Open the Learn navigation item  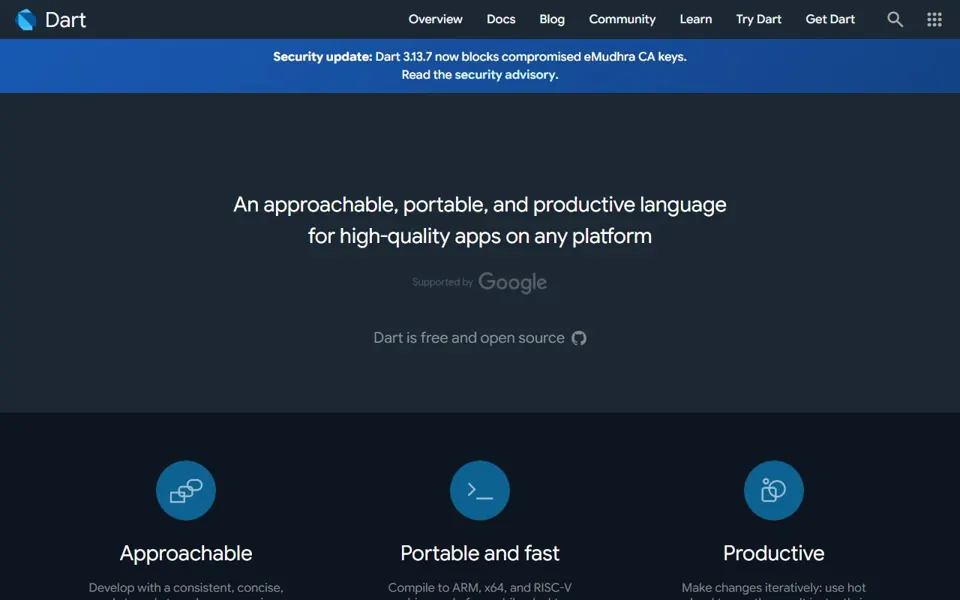696,20
